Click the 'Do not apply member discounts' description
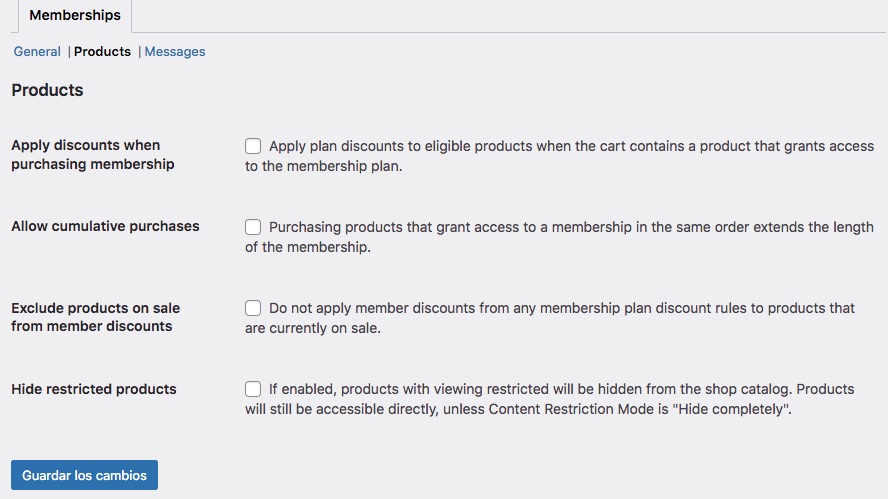This screenshot has height=499, width=888. pos(550,318)
